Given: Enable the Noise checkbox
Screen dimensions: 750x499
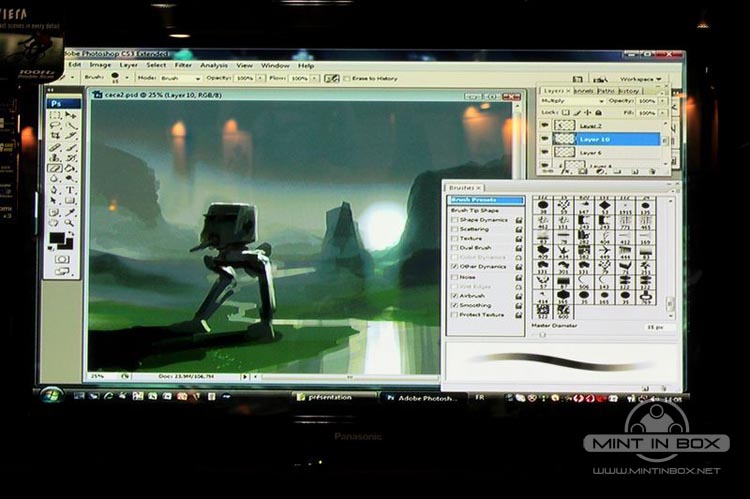Looking at the screenshot, I should pyautogui.click(x=454, y=277).
